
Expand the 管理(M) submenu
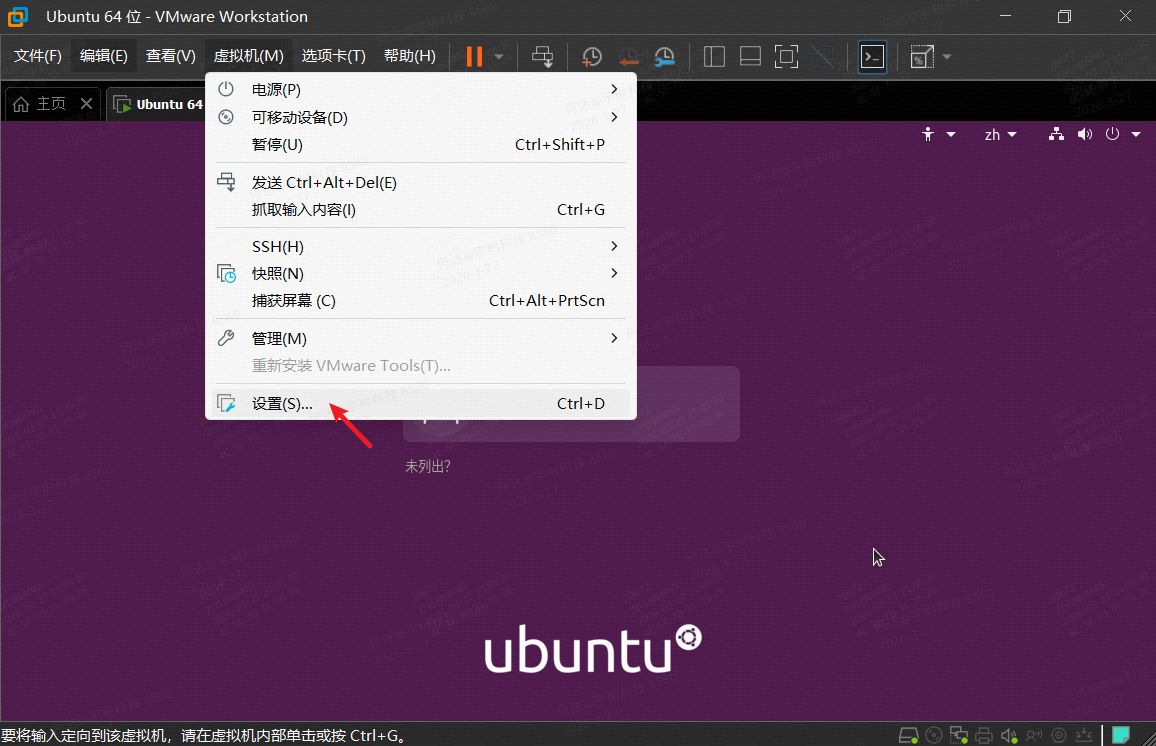tap(421, 338)
